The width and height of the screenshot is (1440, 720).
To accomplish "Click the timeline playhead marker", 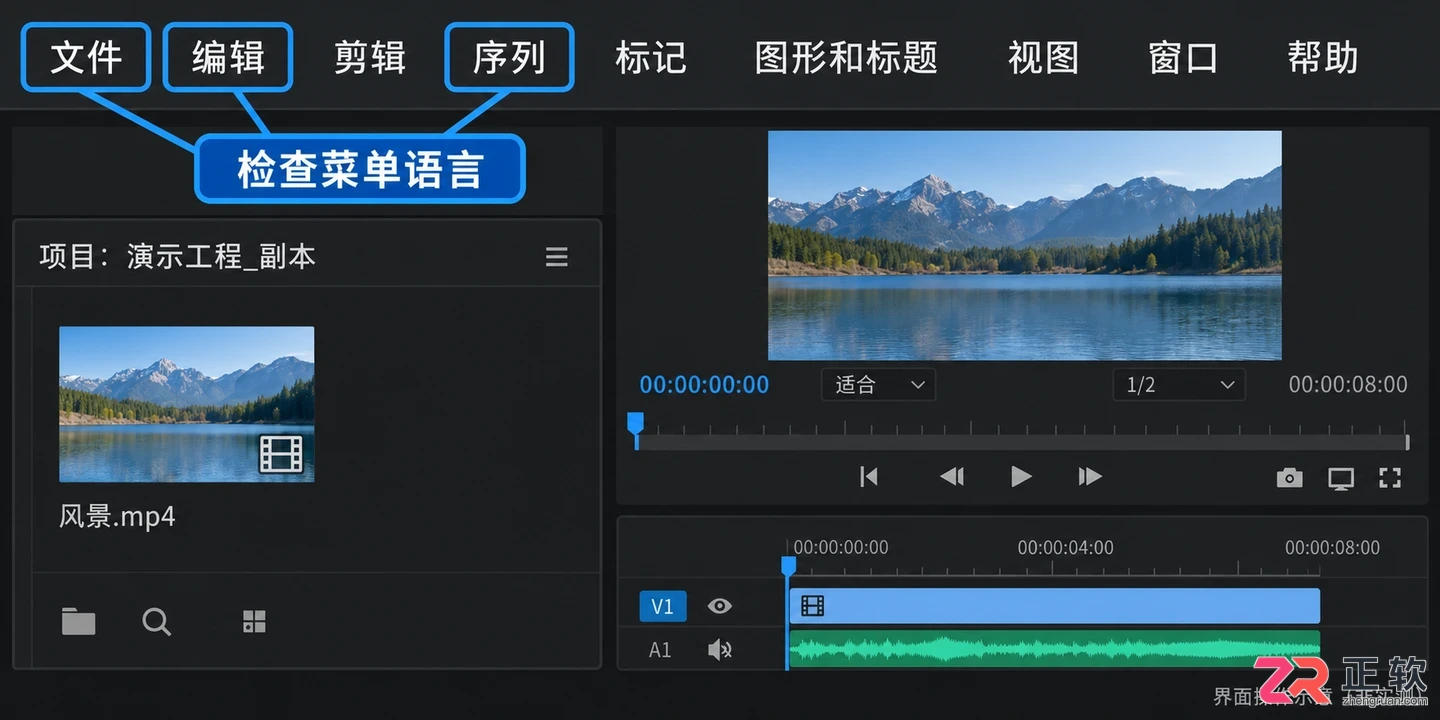I will tap(788, 567).
